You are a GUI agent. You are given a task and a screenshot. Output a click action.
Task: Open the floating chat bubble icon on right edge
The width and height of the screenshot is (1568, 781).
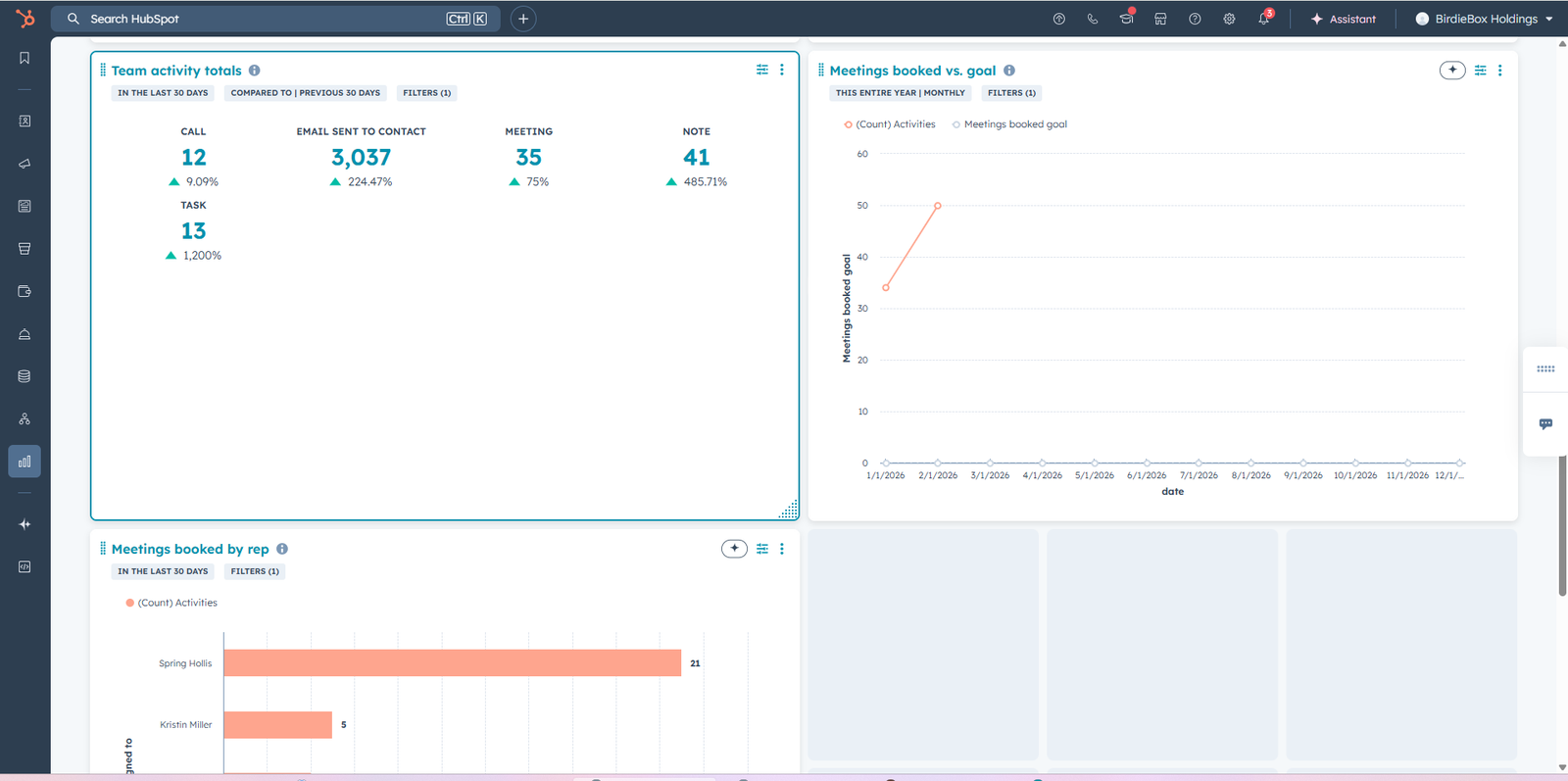coord(1545,424)
